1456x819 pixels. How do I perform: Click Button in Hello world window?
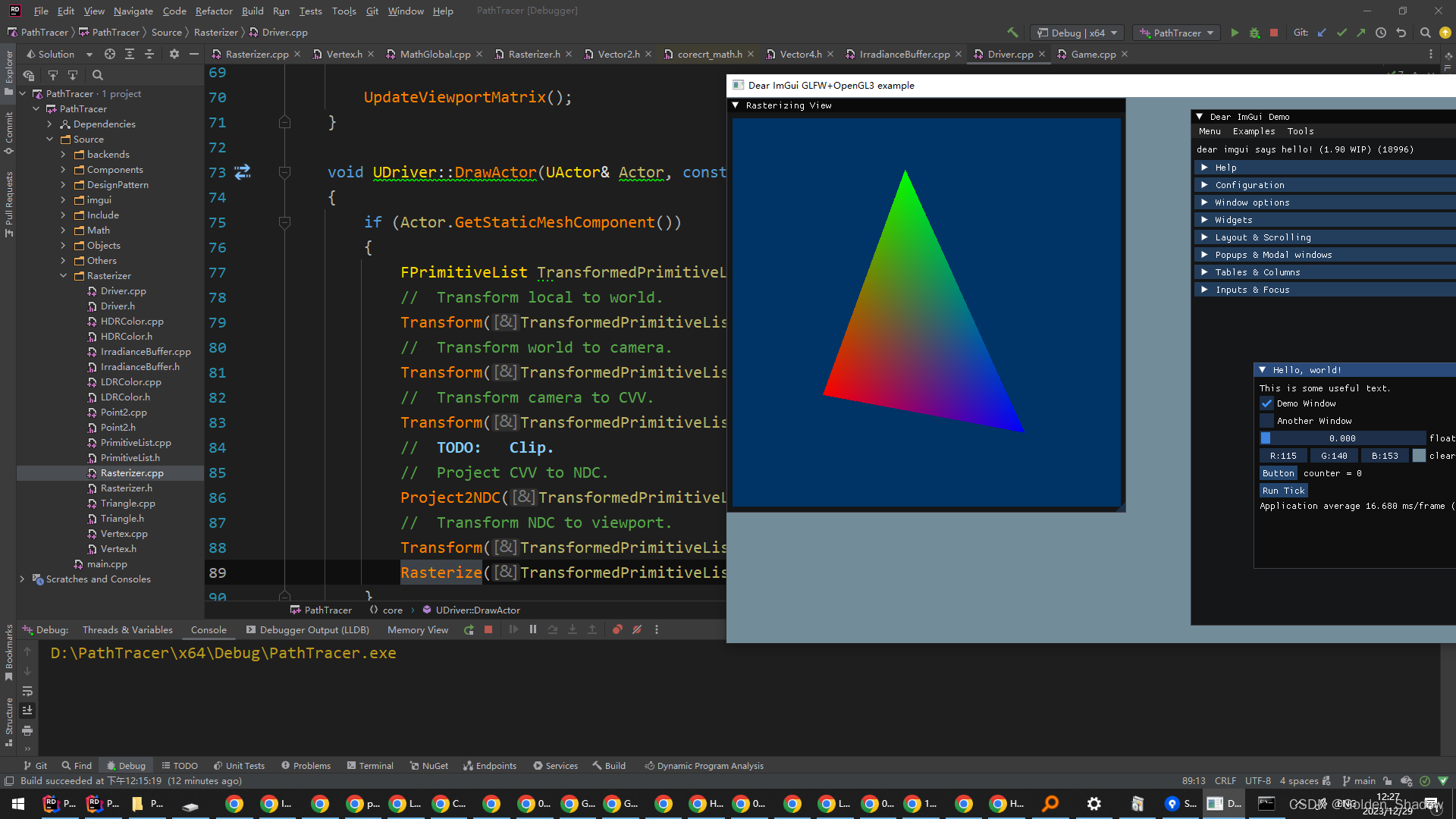[1278, 473]
